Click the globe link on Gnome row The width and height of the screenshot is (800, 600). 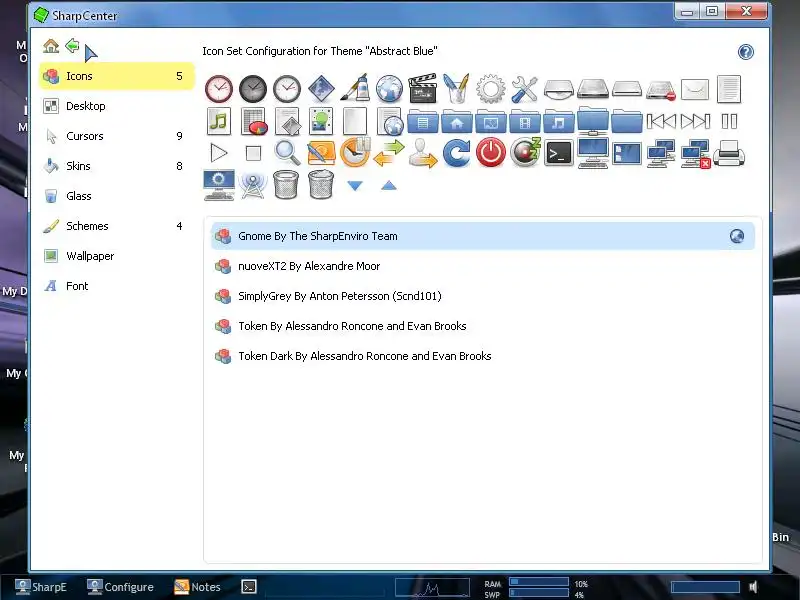(x=737, y=236)
